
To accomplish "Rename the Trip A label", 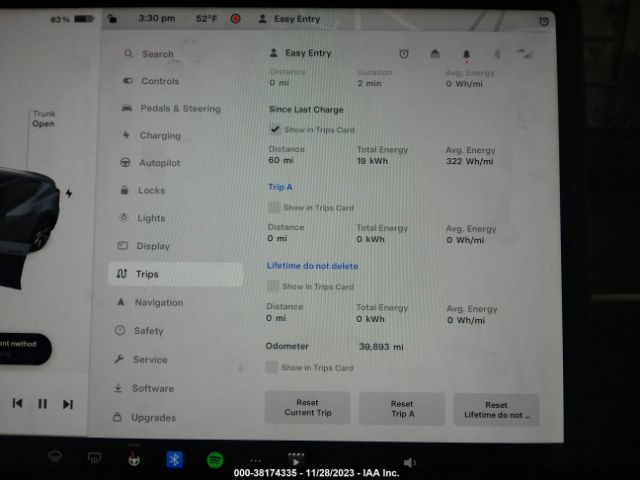I will point(280,187).
